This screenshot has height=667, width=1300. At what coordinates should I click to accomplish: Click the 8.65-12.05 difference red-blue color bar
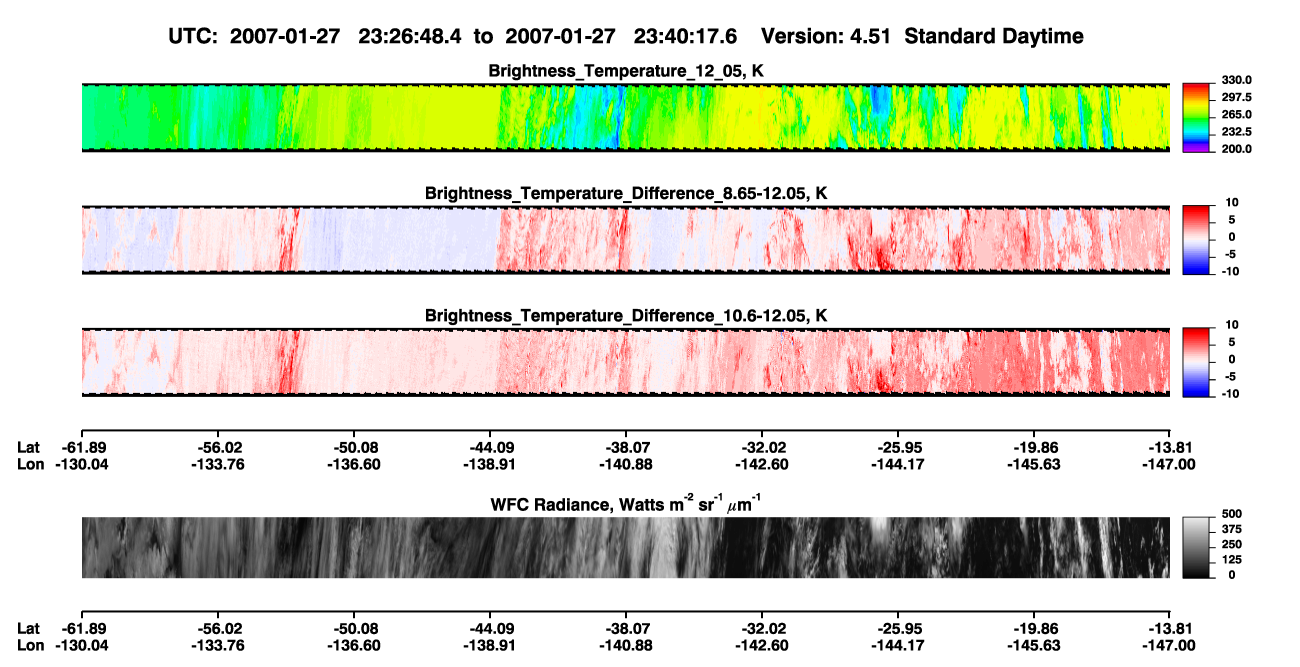(1198, 238)
